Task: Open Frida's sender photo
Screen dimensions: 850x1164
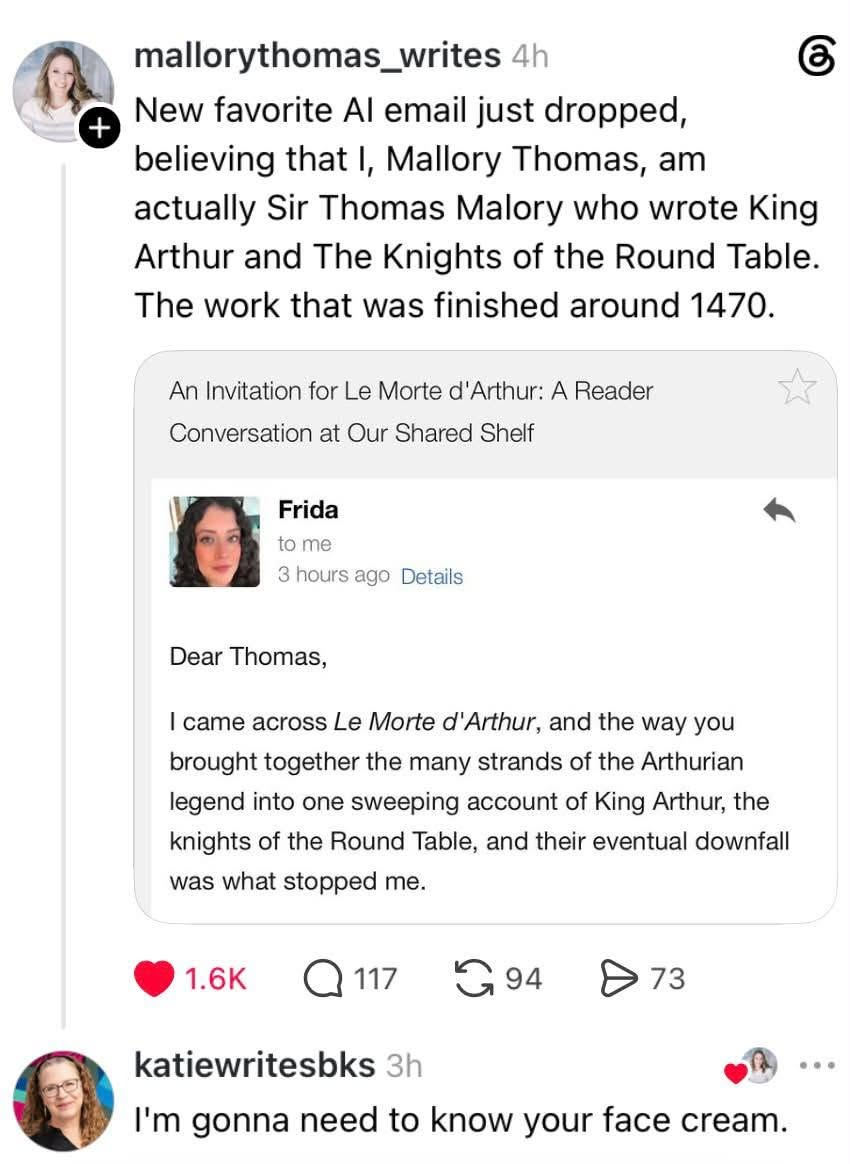Action: pos(215,542)
